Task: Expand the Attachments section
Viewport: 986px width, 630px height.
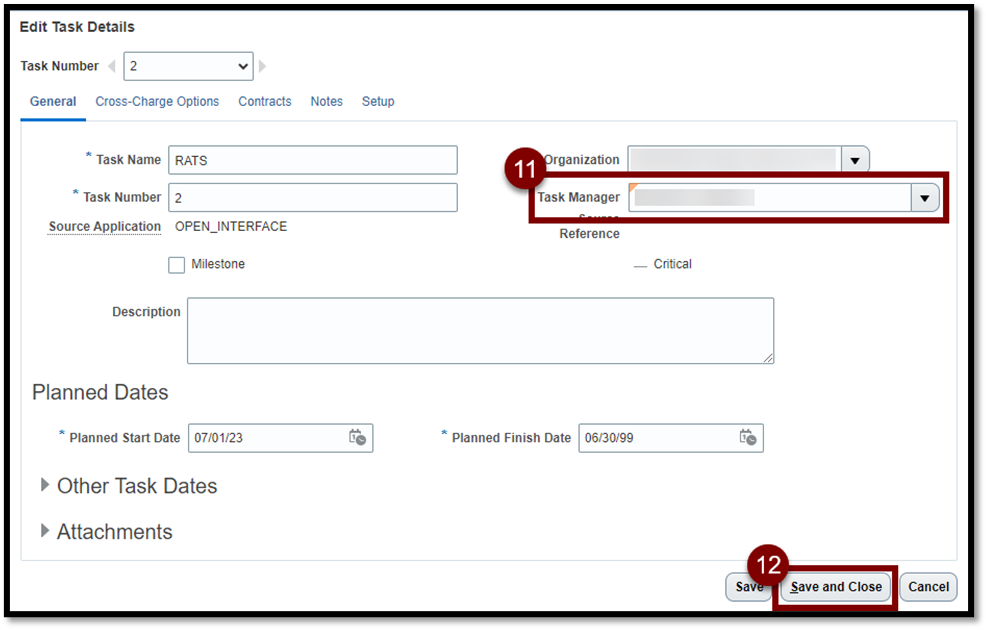Action: point(45,531)
